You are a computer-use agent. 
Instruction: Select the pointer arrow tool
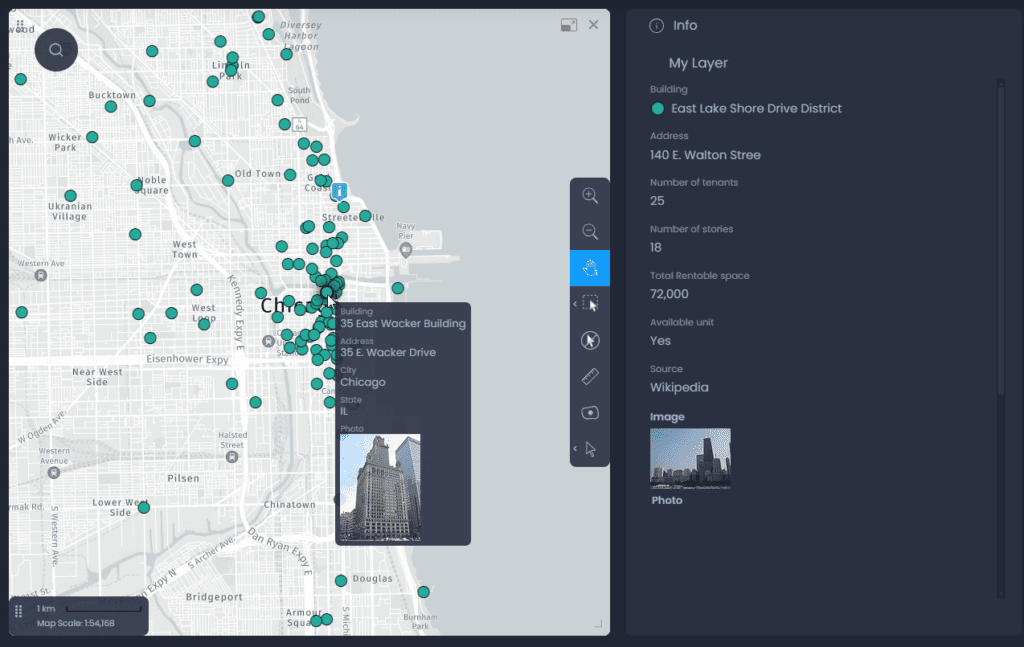(x=591, y=449)
